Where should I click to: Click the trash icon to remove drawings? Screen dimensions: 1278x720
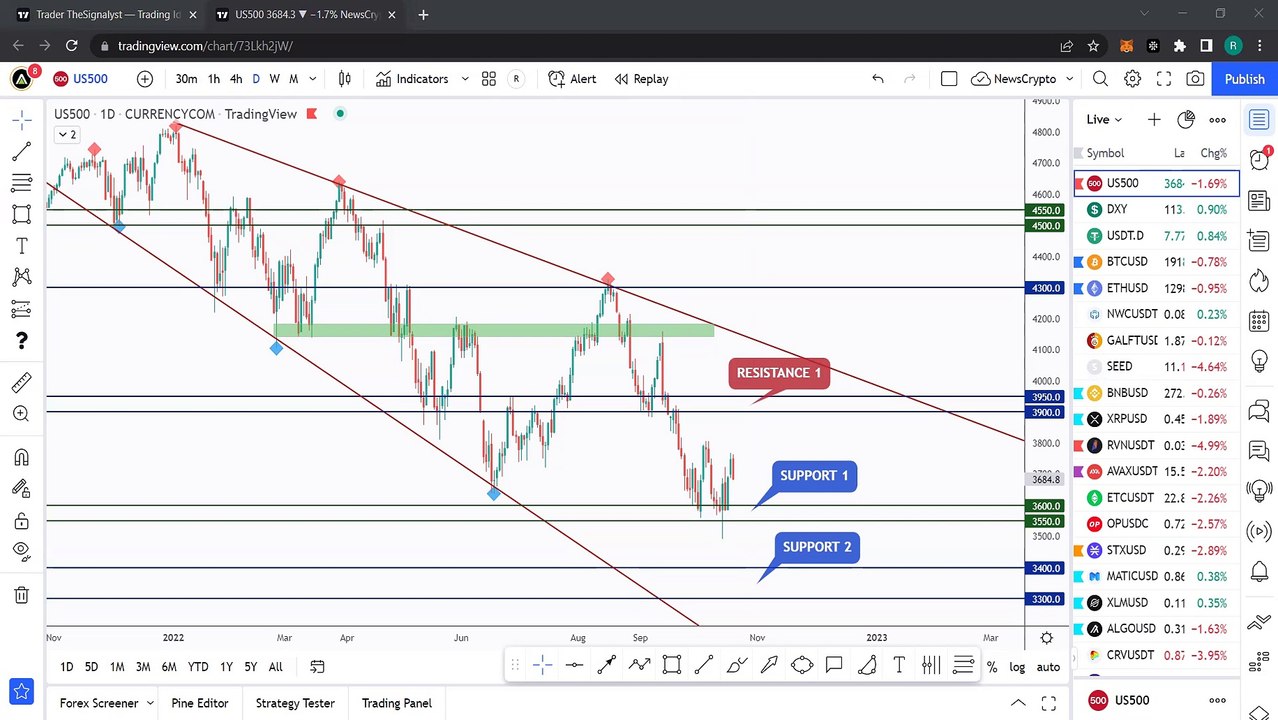coord(21,595)
